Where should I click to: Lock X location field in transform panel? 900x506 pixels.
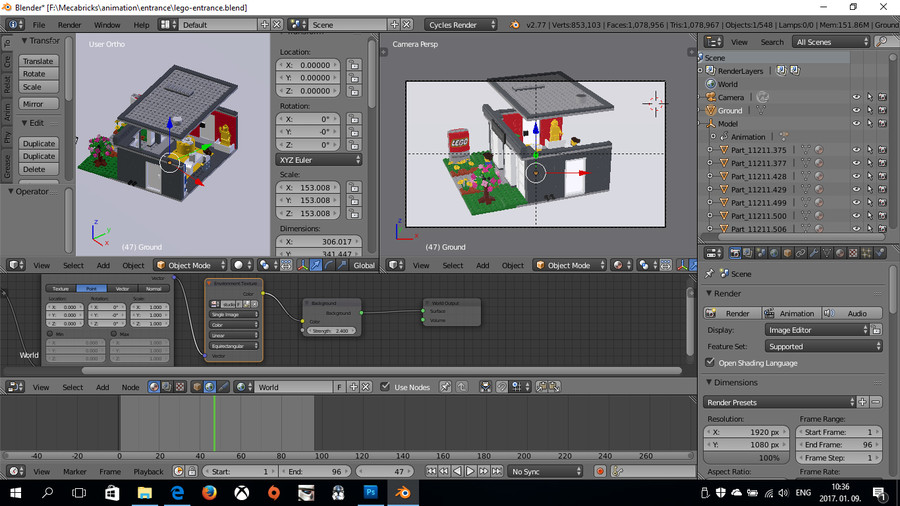(x=354, y=65)
